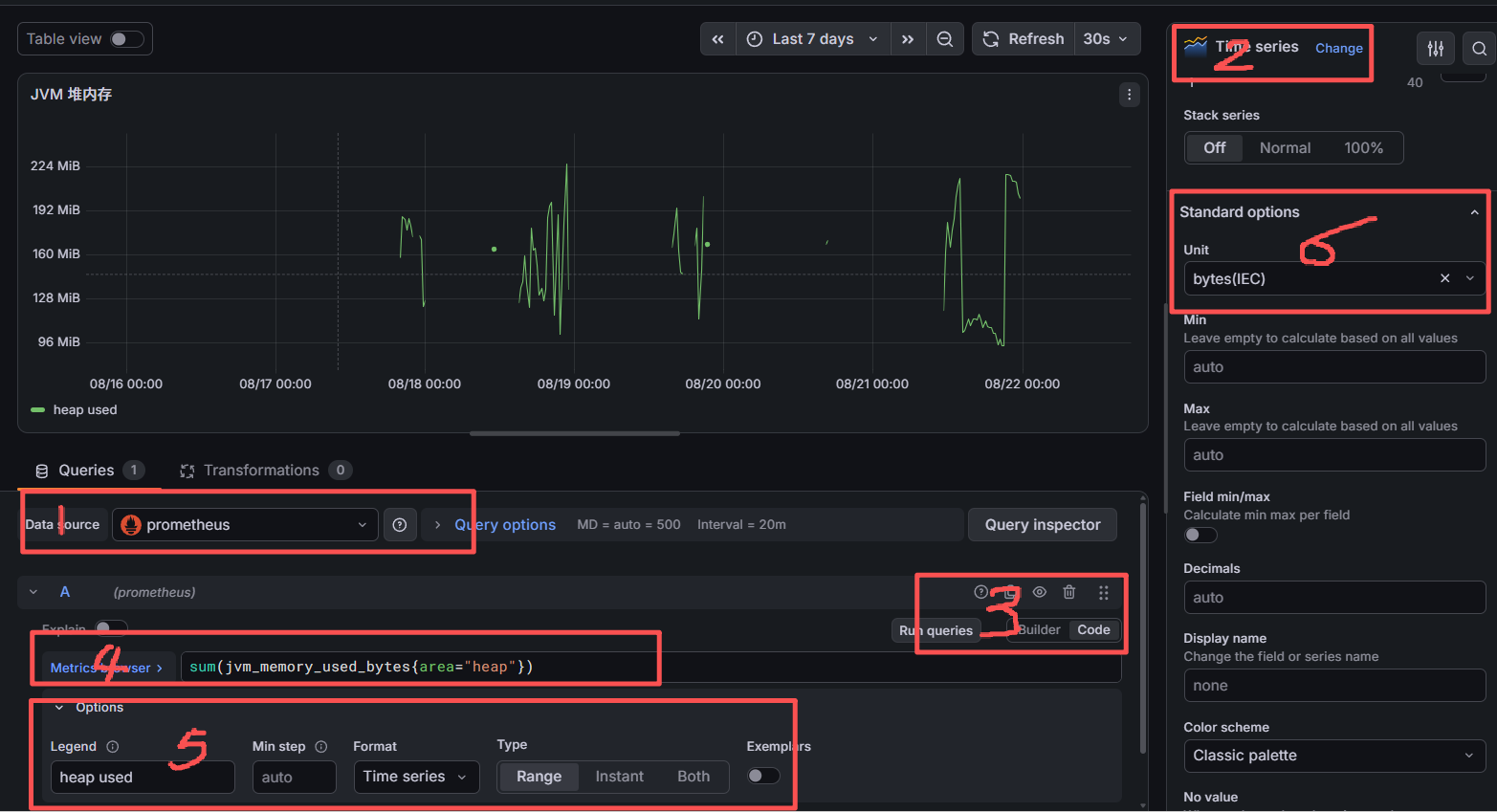Click the Display name none field
The height and width of the screenshot is (812, 1497).
click(x=1333, y=686)
